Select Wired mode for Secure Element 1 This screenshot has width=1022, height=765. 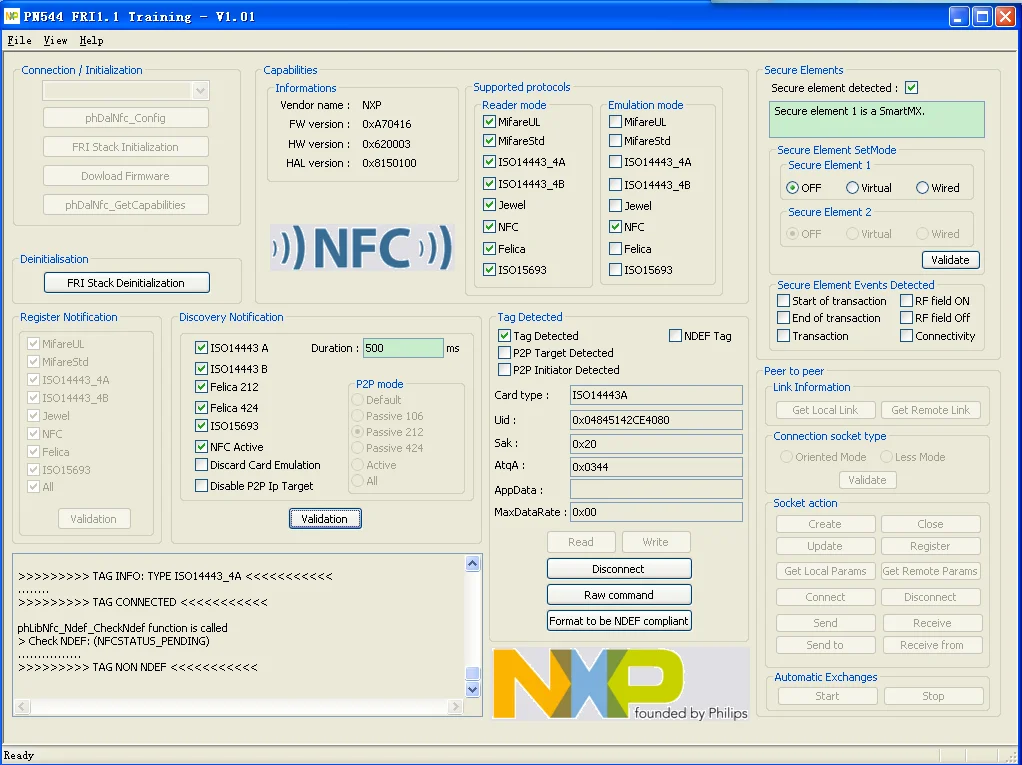[922, 188]
